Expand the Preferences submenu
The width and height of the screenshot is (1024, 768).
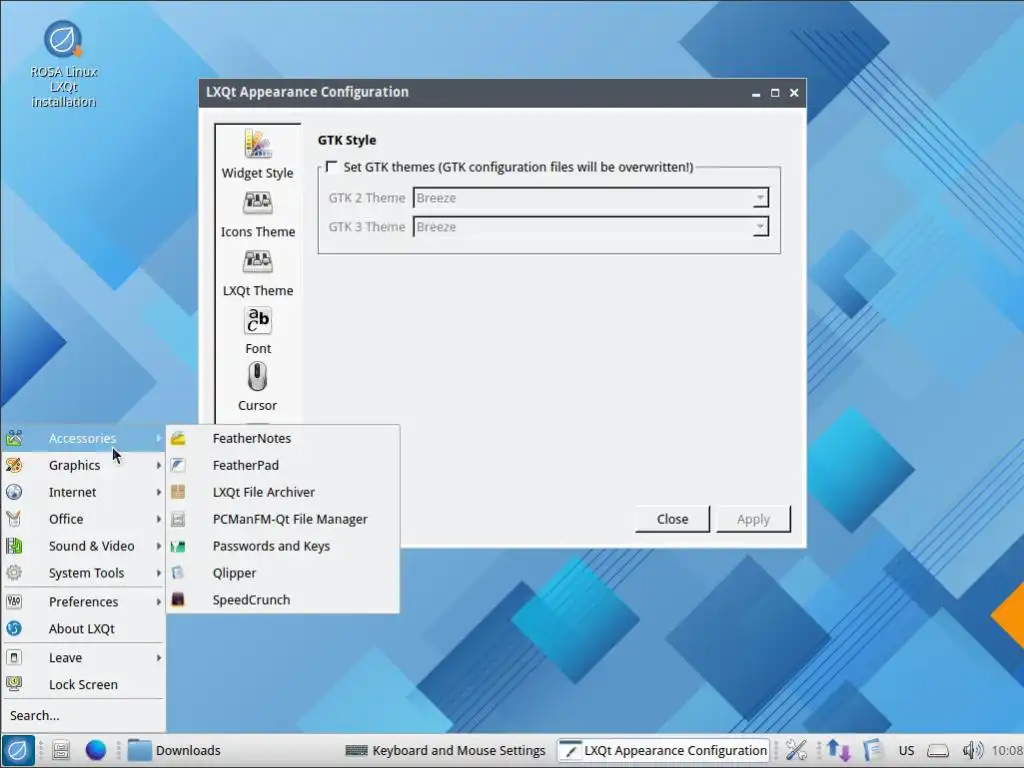click(83, 601)
